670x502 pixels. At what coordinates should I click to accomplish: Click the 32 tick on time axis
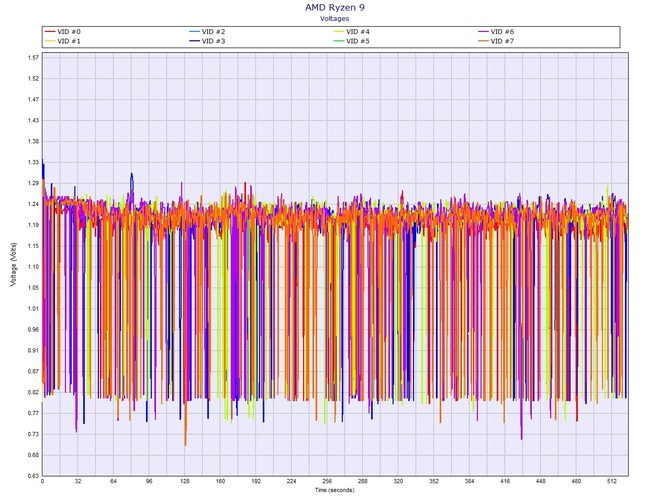78,481
